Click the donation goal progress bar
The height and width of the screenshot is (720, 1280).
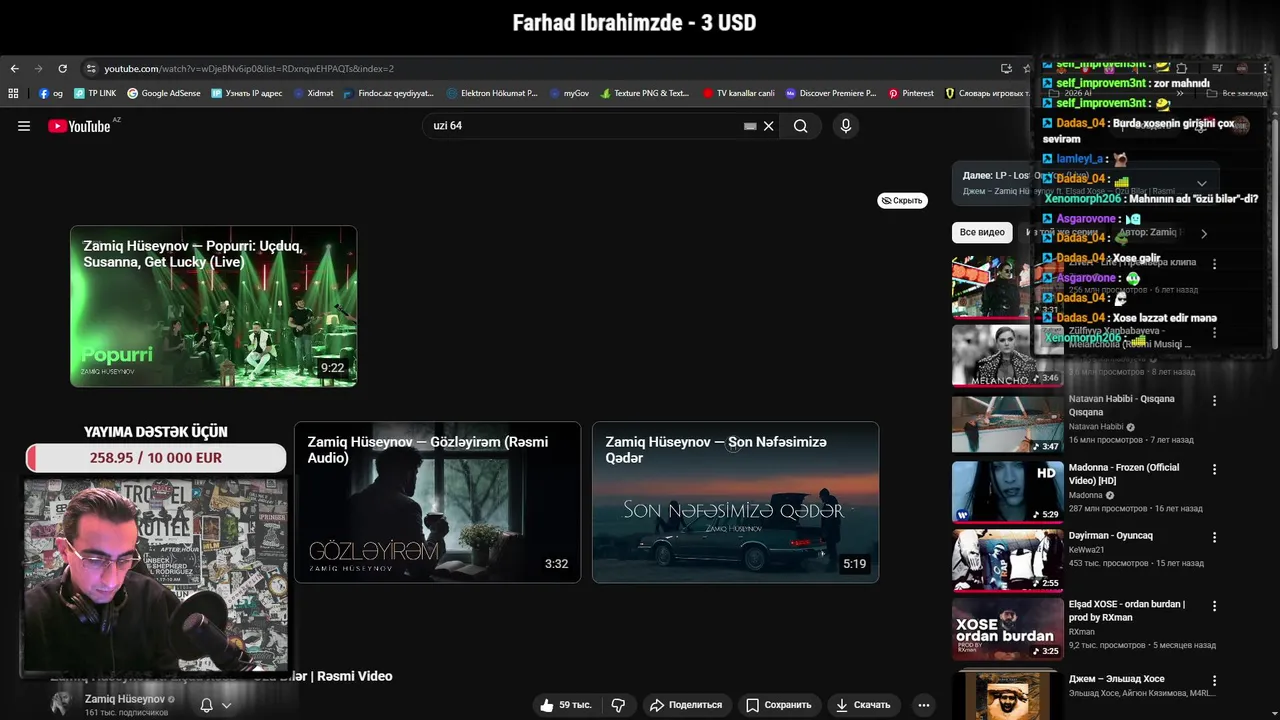156,458
